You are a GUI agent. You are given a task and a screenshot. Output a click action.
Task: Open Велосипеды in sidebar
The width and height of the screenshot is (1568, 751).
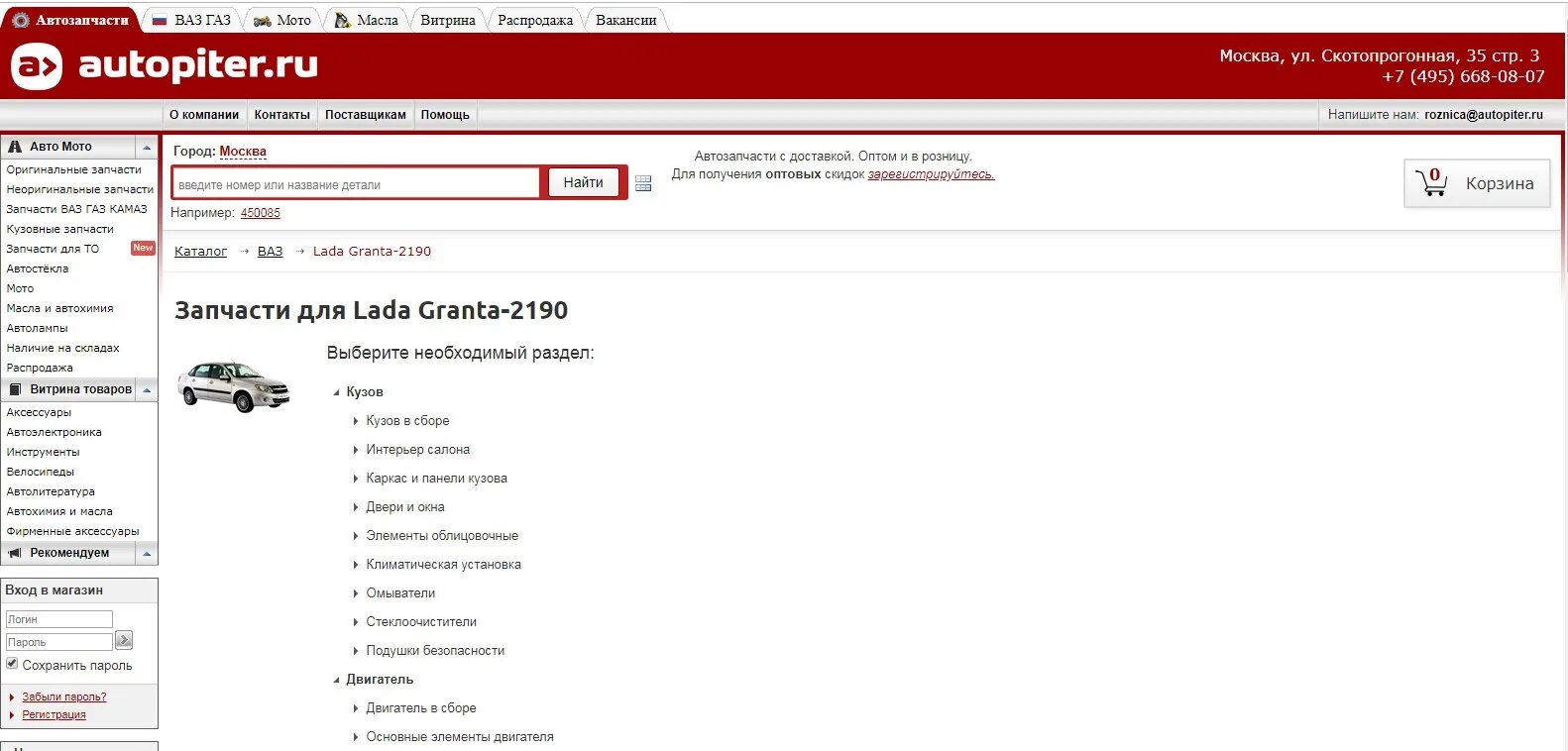41,473
